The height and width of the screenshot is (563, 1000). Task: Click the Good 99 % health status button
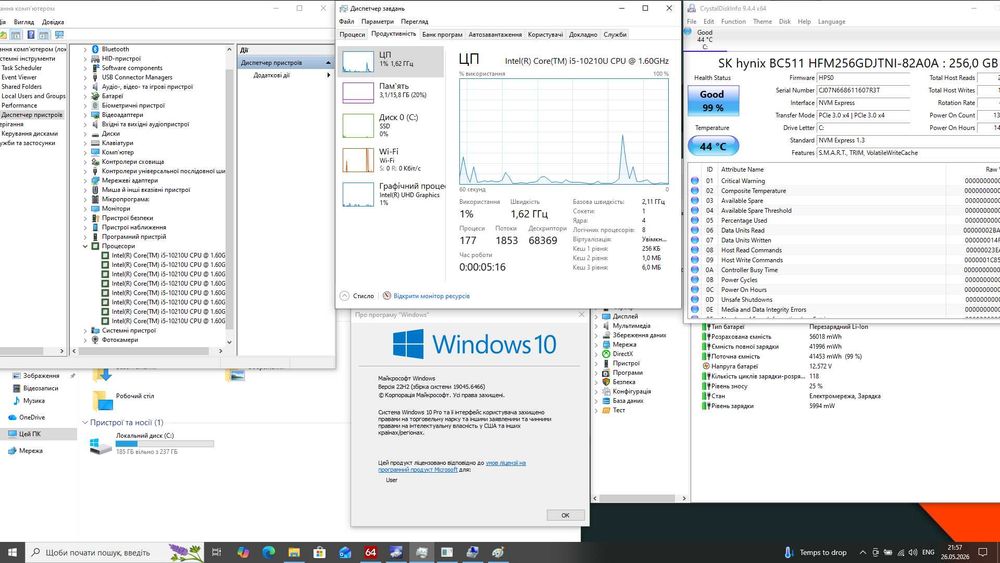tap(712, 101)
